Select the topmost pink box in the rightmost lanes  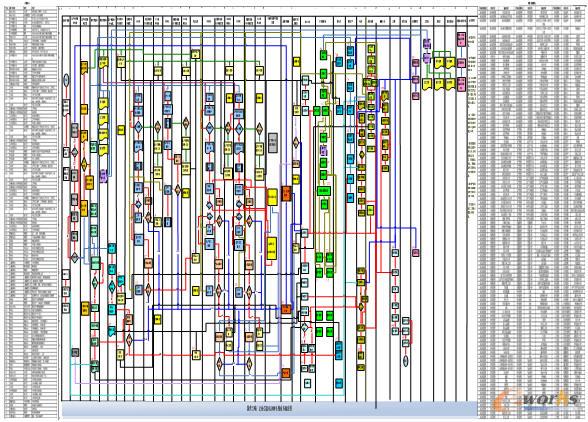(x=461, y=39)
